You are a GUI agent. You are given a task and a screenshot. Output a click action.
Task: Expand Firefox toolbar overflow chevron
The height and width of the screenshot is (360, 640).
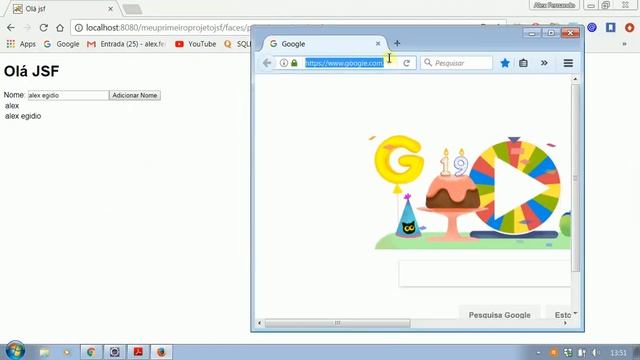pyautogui.click(x=544, y=63)
